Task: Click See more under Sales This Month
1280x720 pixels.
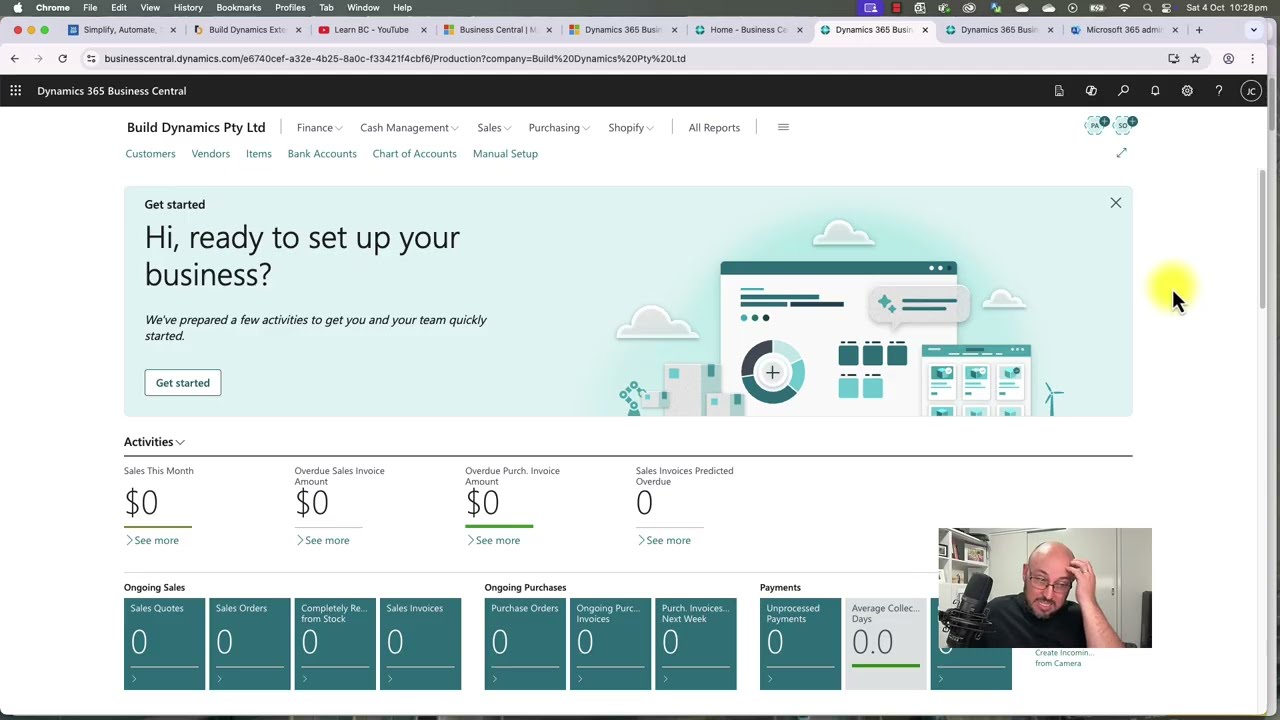Action: click(152, 541)
